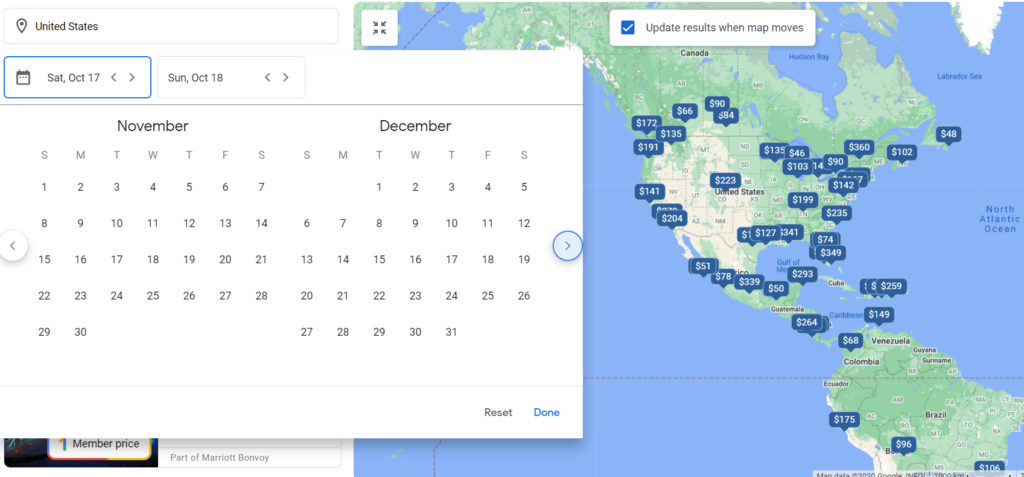This screenshot has height=477, width=1024.
Task: Click the $78 price marker
Action: pos(723,276)
